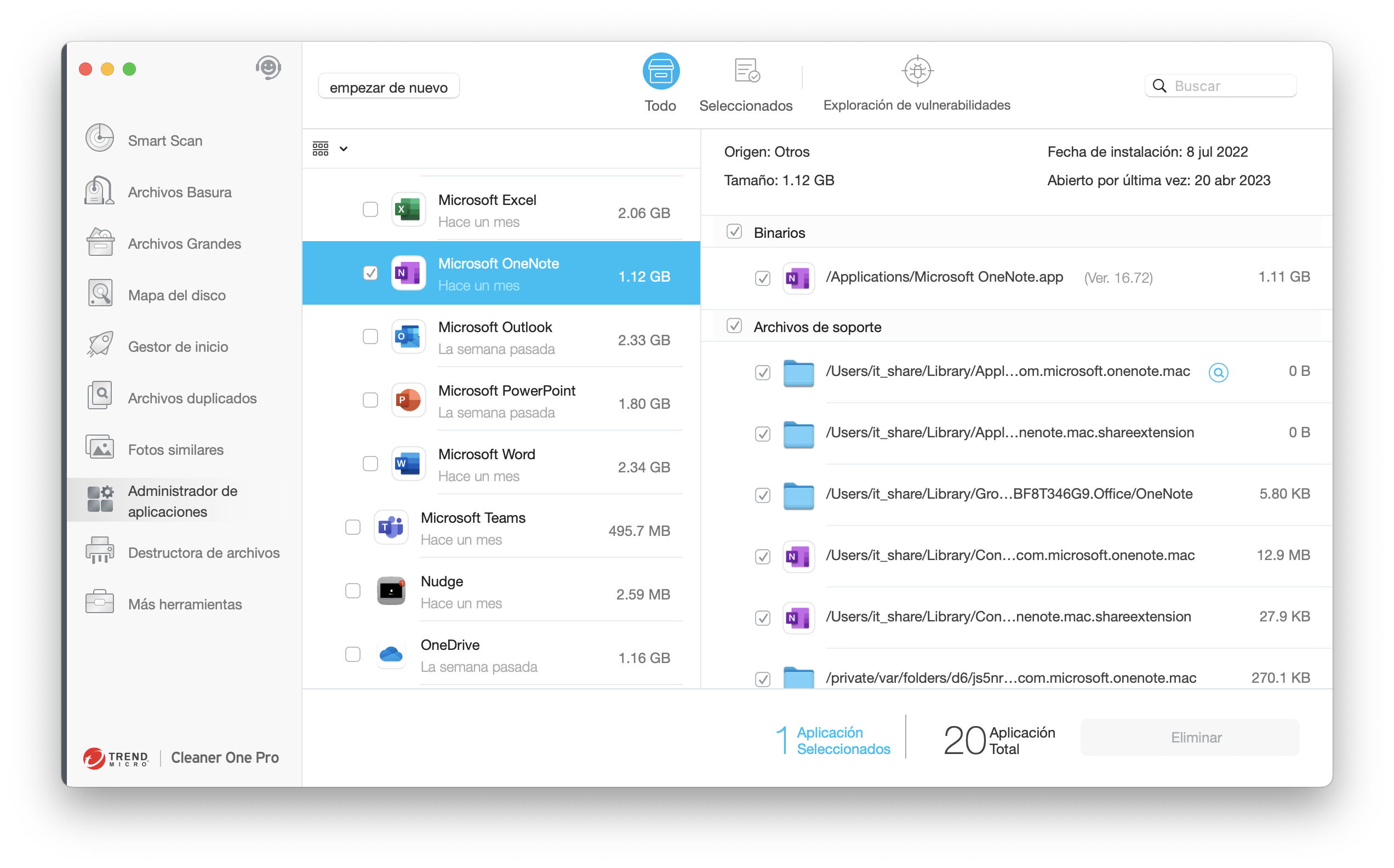Reveal the onenote.mac folder with magnifier icon
1394x868 pixels.
[1218, 373]
